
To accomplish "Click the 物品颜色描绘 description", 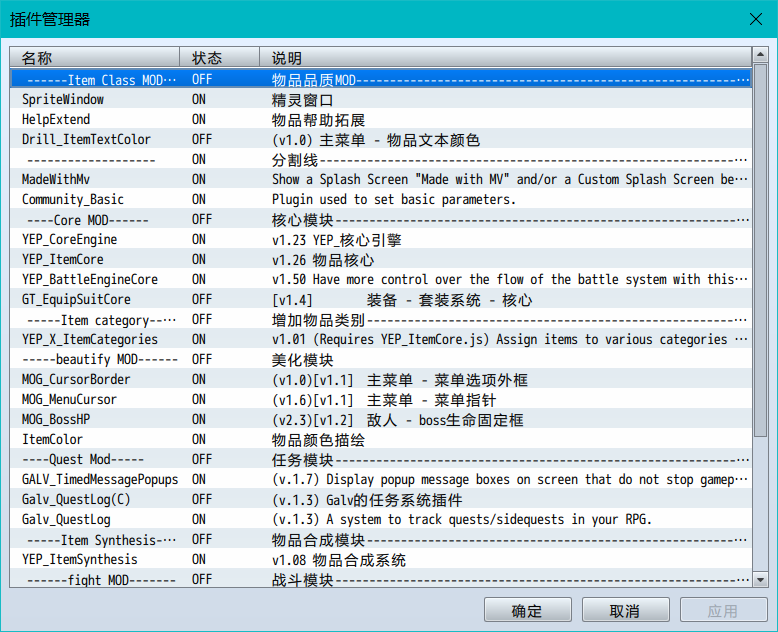I will [318, 440].
